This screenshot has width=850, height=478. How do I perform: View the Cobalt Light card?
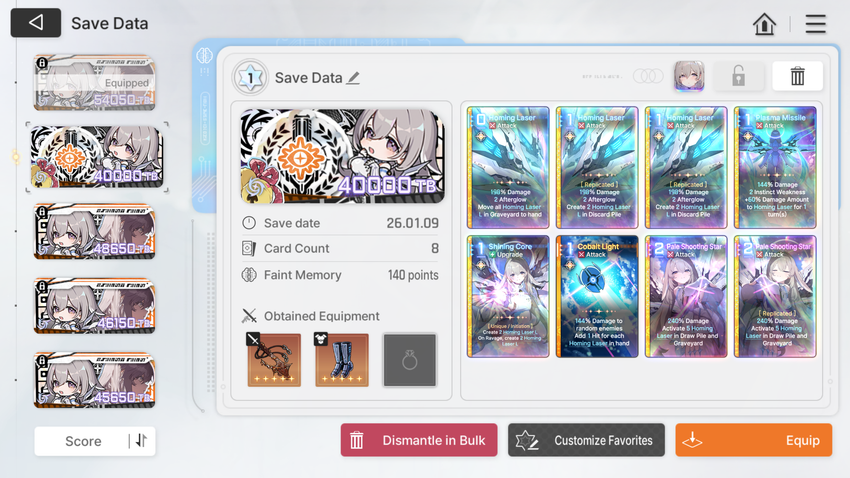597,296
